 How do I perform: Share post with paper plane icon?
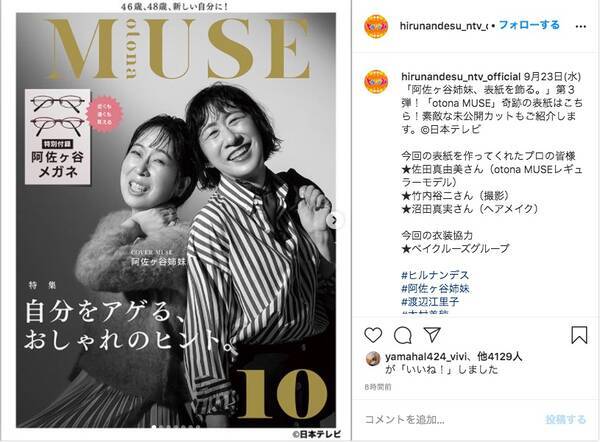tap(432, 335)
